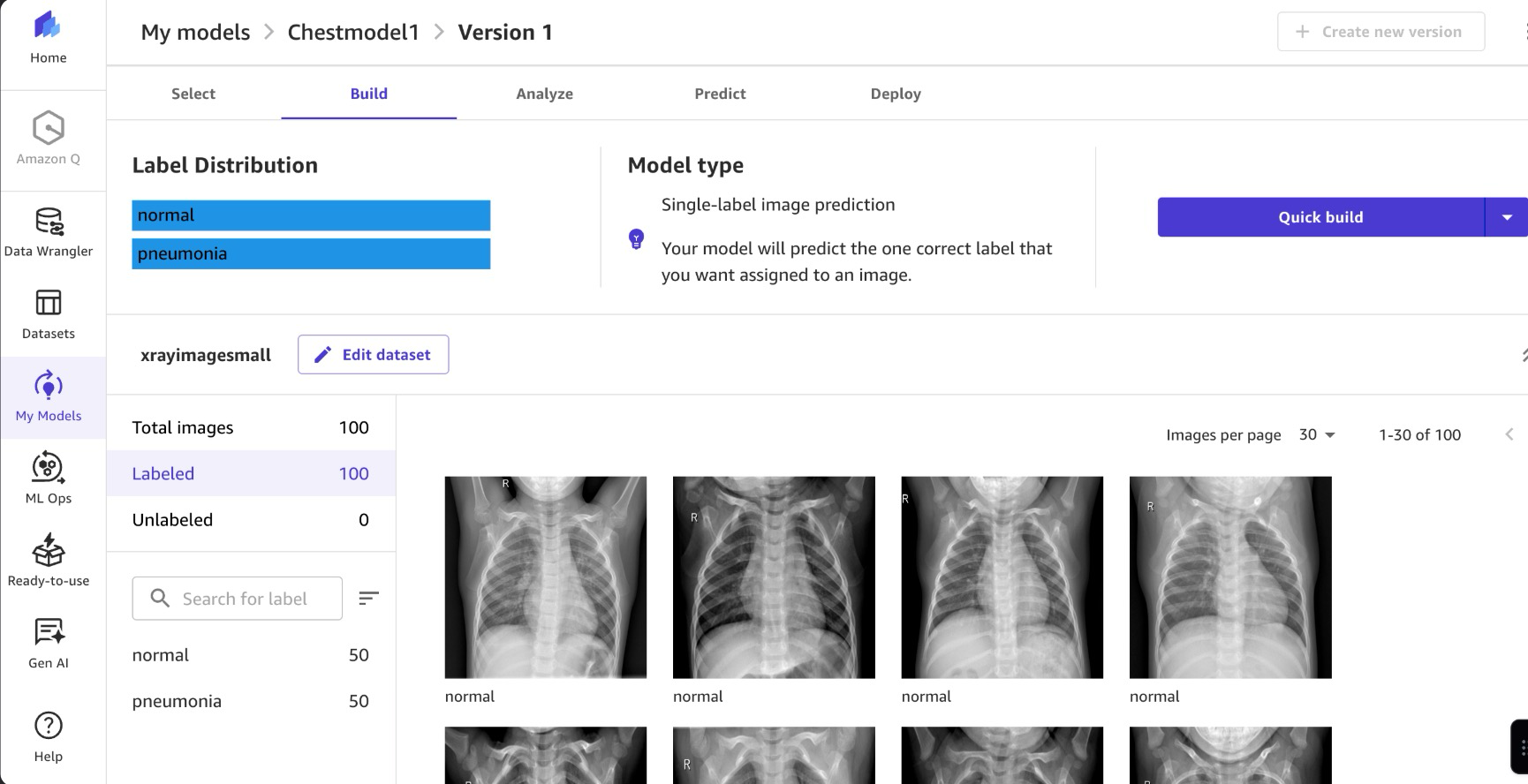Open the first normal chest X-ray thumbnail
The image size is (1528, 784).
pyautogui.click(x=546, y=577)
